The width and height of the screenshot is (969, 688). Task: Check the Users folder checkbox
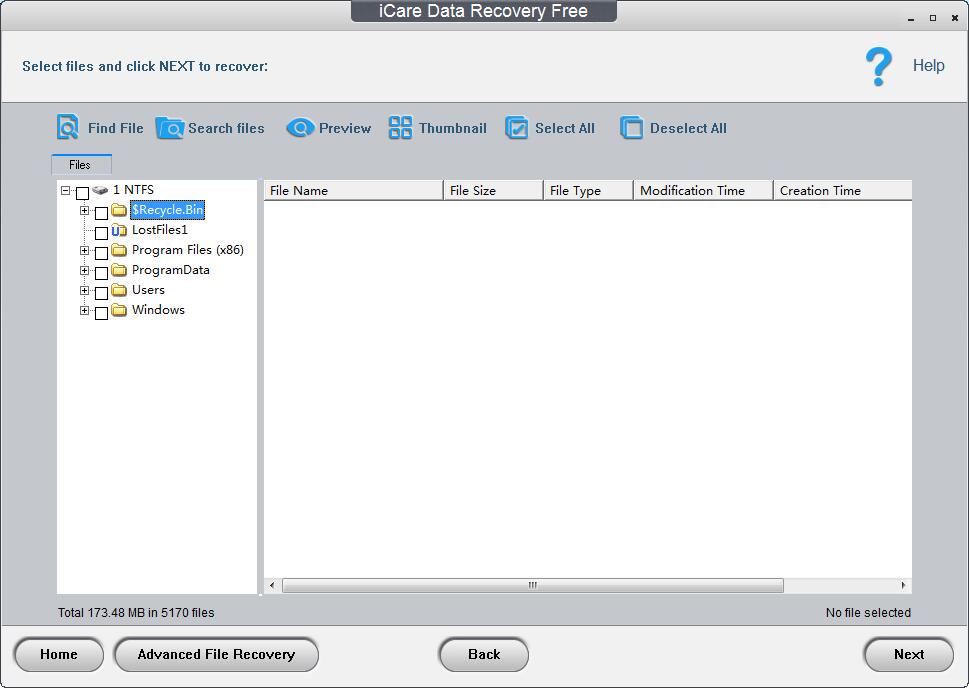[101, 293]
